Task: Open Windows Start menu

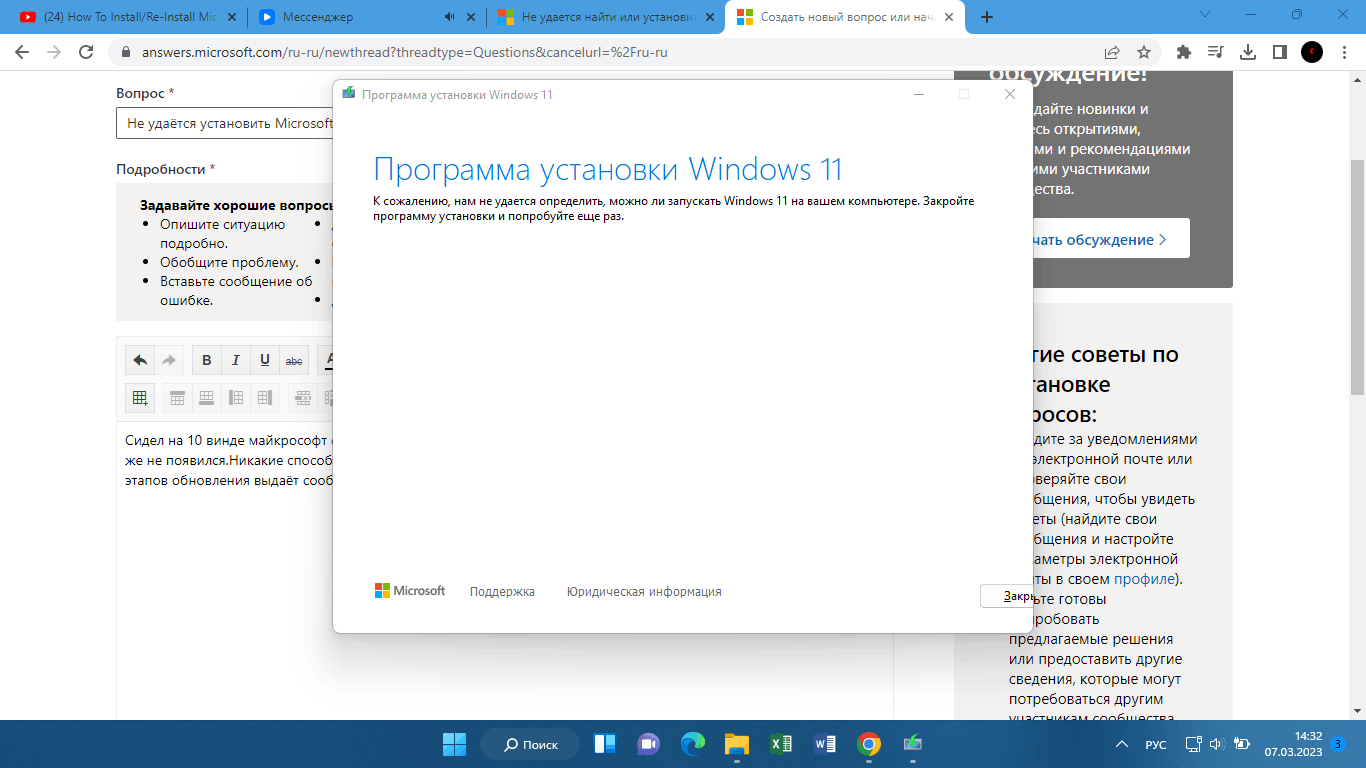Action: pyautogui.click(x=455, y=744)
